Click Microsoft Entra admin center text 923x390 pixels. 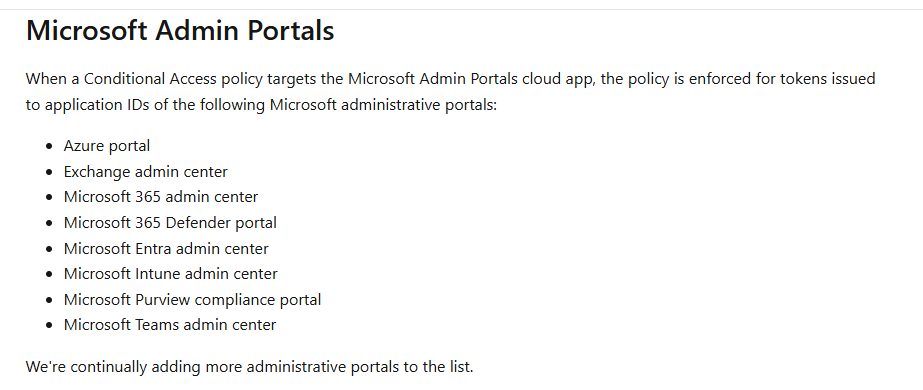tap(166, 249)
